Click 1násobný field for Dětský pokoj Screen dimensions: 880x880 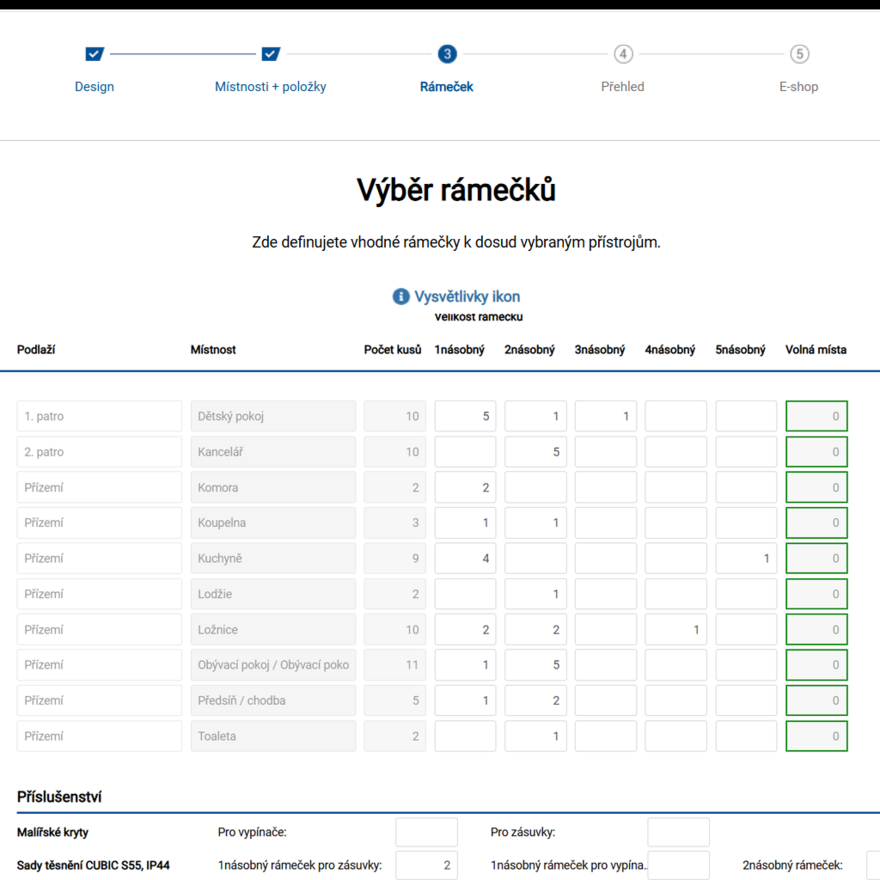465,416
